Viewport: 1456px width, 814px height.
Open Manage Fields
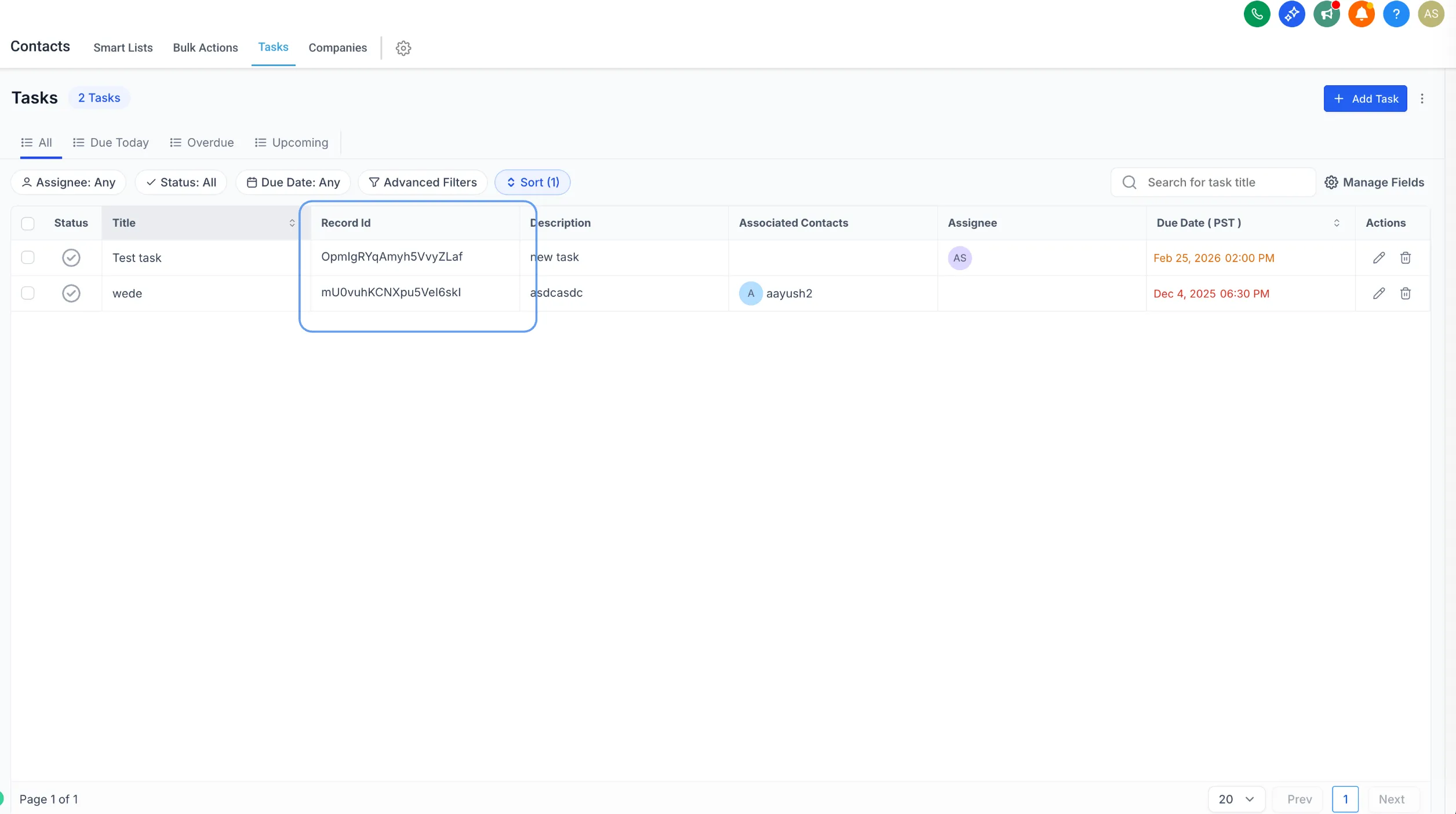[x=1374, y=183]
